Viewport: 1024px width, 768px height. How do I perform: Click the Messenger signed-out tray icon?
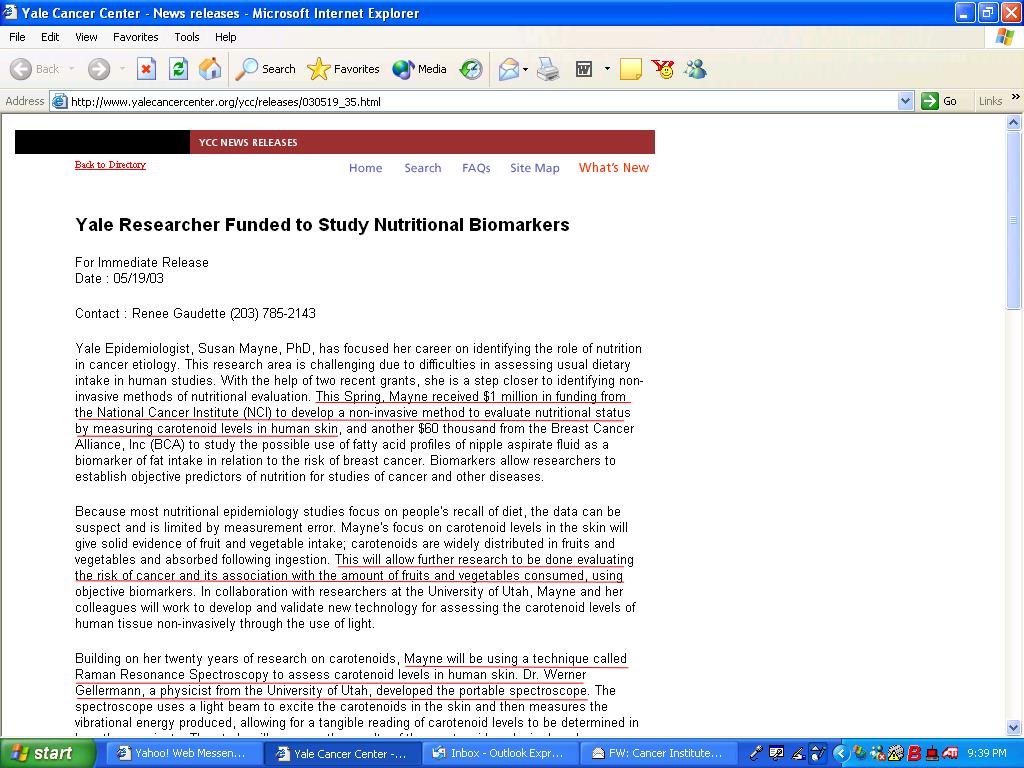[x=878, y=754]
